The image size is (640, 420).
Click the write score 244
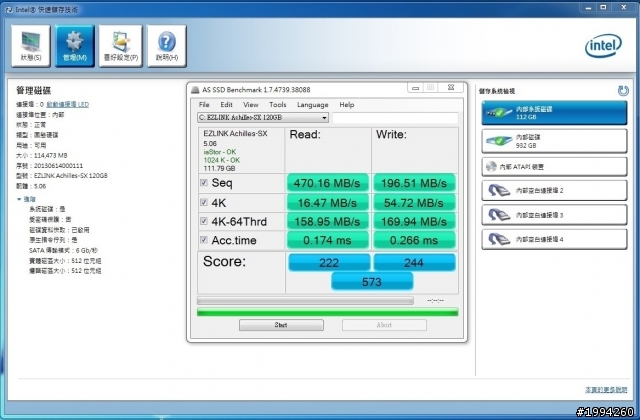click(x=414, y=262)
